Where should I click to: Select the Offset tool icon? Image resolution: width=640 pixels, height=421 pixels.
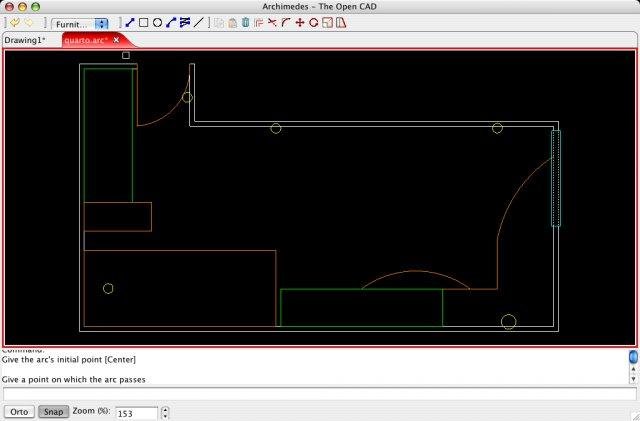(x=258, y=23)
